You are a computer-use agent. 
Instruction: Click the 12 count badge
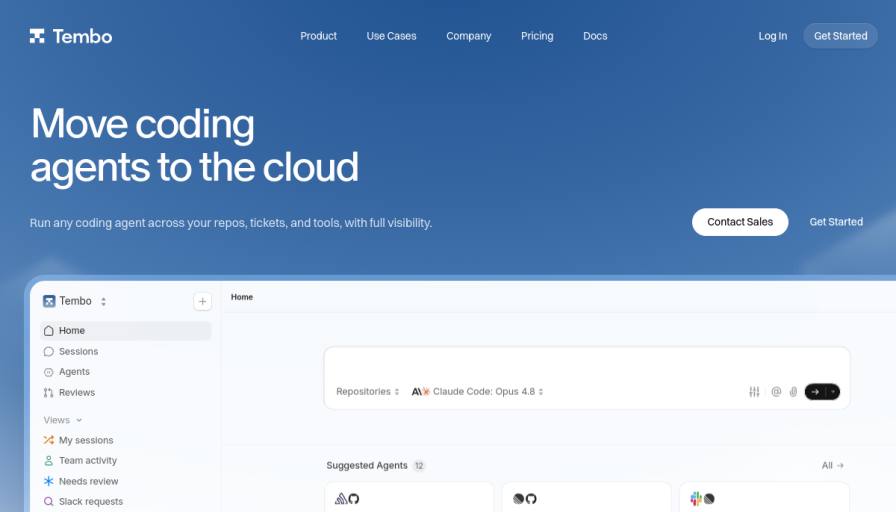pyautogui.click(x=419, y=466)
